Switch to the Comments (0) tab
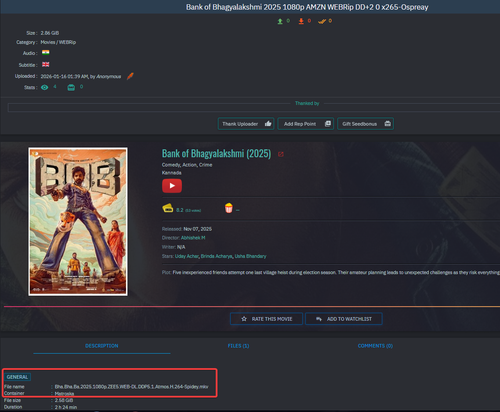The width and height of the screenshot is (500, 412). (x=375, y=346)
